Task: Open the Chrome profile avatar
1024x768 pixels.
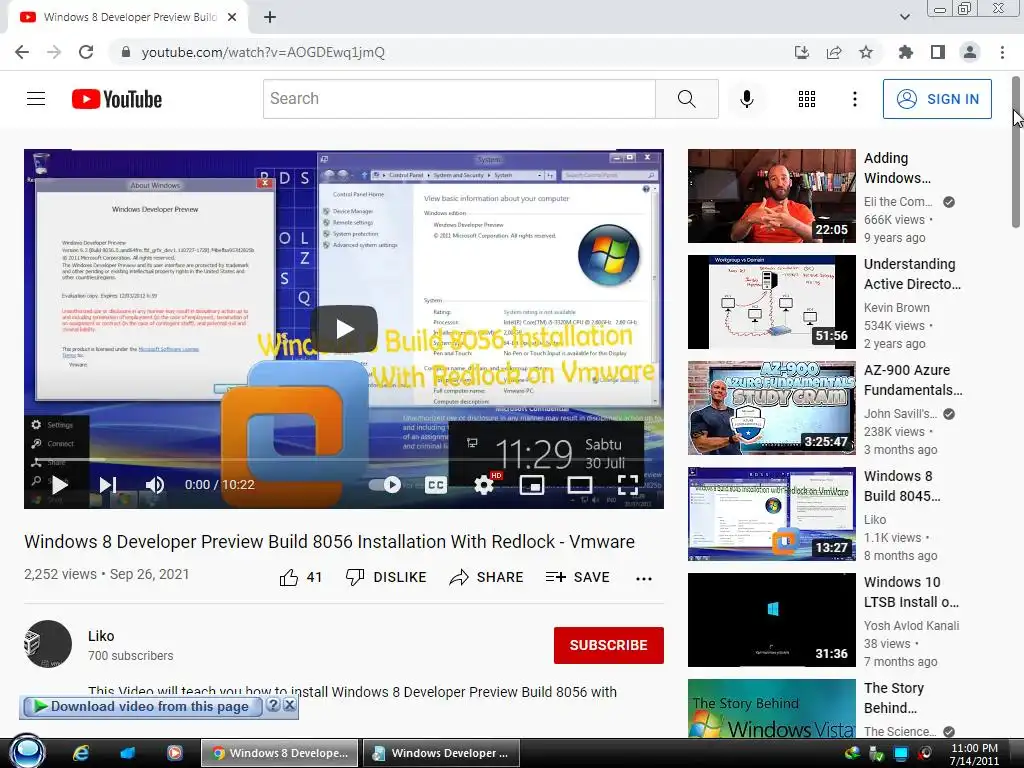Action: pos(970,52)
